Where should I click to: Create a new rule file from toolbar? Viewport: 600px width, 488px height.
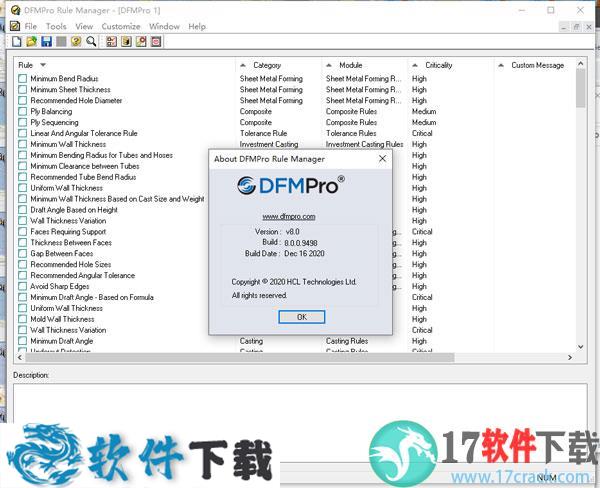[17, 41]
